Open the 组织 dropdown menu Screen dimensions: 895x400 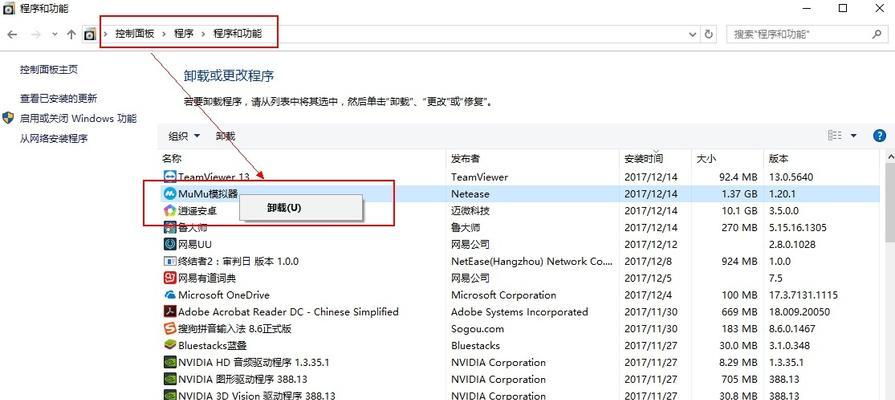184,136
